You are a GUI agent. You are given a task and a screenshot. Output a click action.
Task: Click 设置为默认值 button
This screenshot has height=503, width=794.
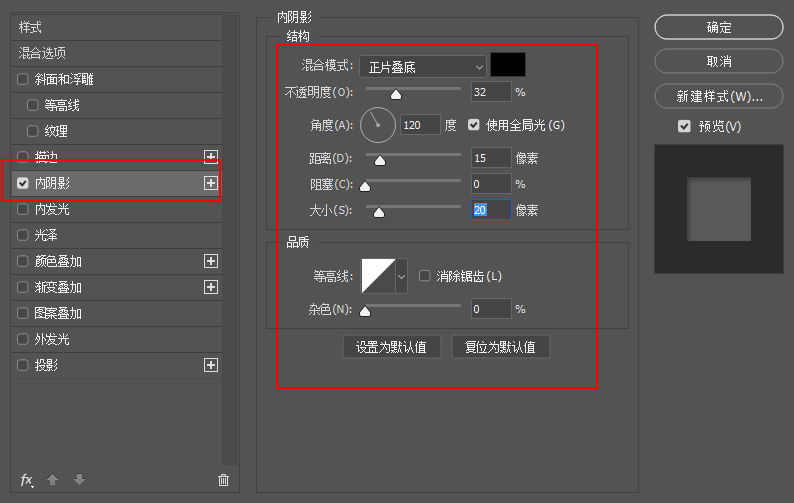pos(391,347)
